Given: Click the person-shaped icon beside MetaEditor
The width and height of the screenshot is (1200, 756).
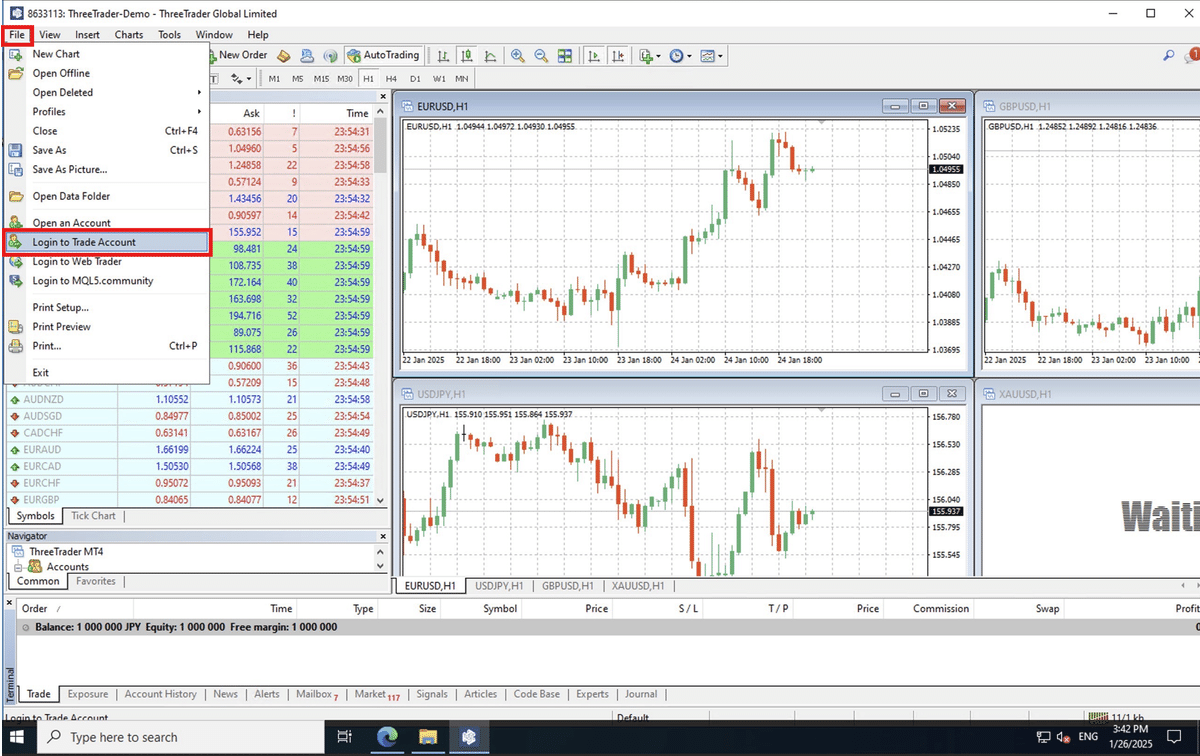Looking at the screenshot, I should [306, 56].
